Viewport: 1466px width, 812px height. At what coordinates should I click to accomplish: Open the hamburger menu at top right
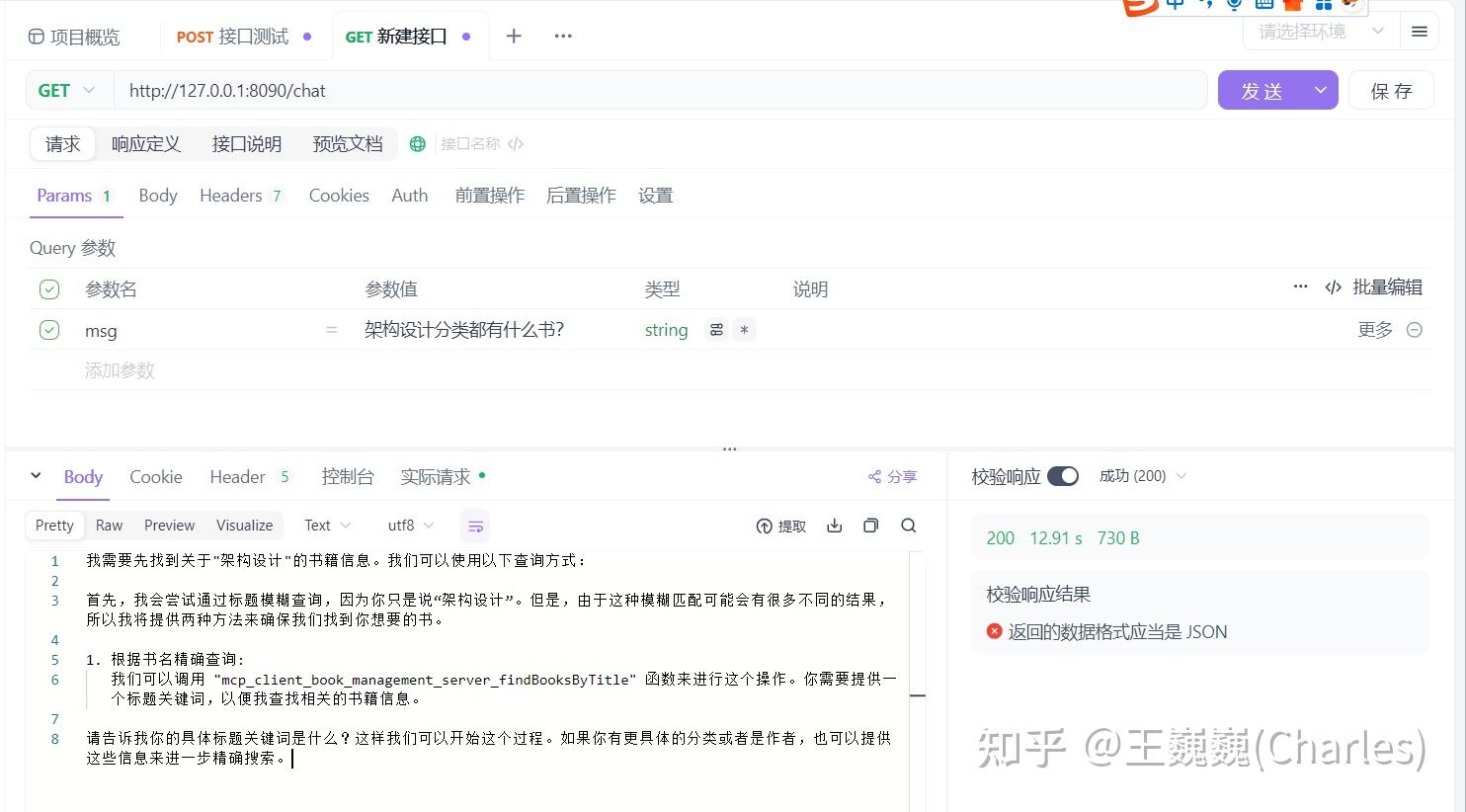(x=1420, y=31)
